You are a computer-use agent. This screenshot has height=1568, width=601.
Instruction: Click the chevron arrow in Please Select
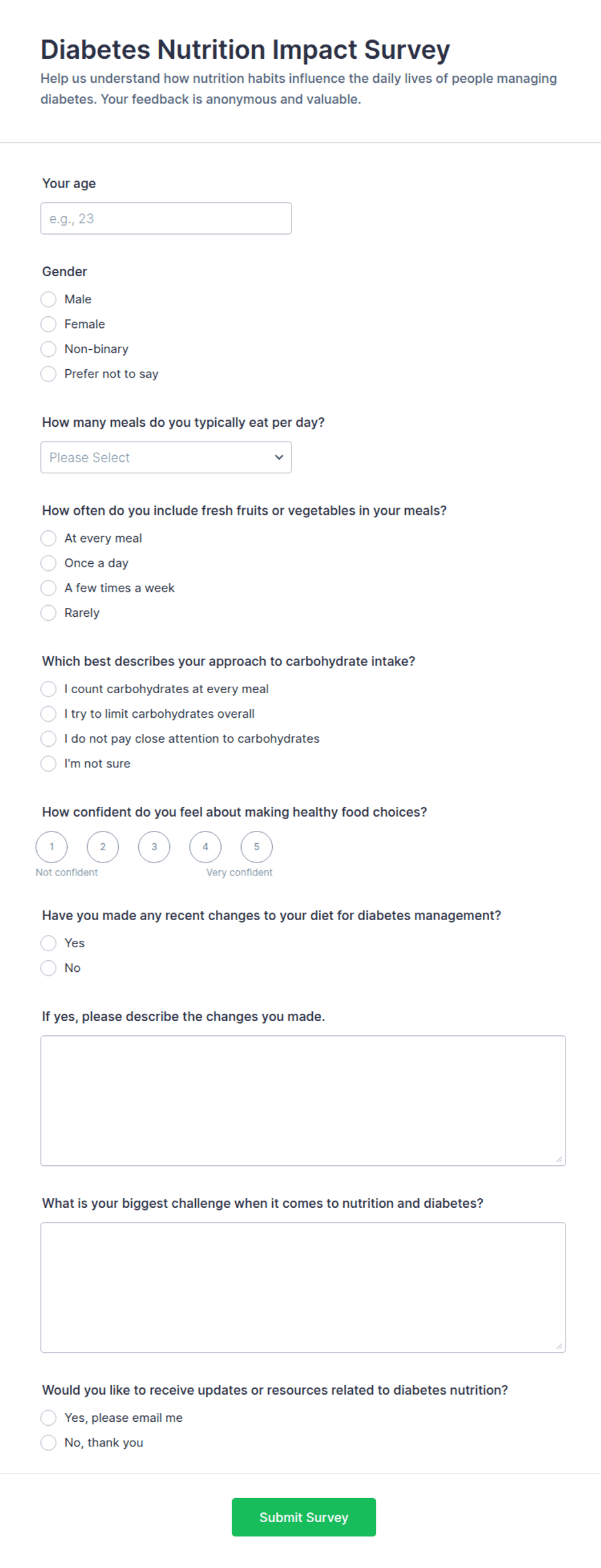click(279, 457)
